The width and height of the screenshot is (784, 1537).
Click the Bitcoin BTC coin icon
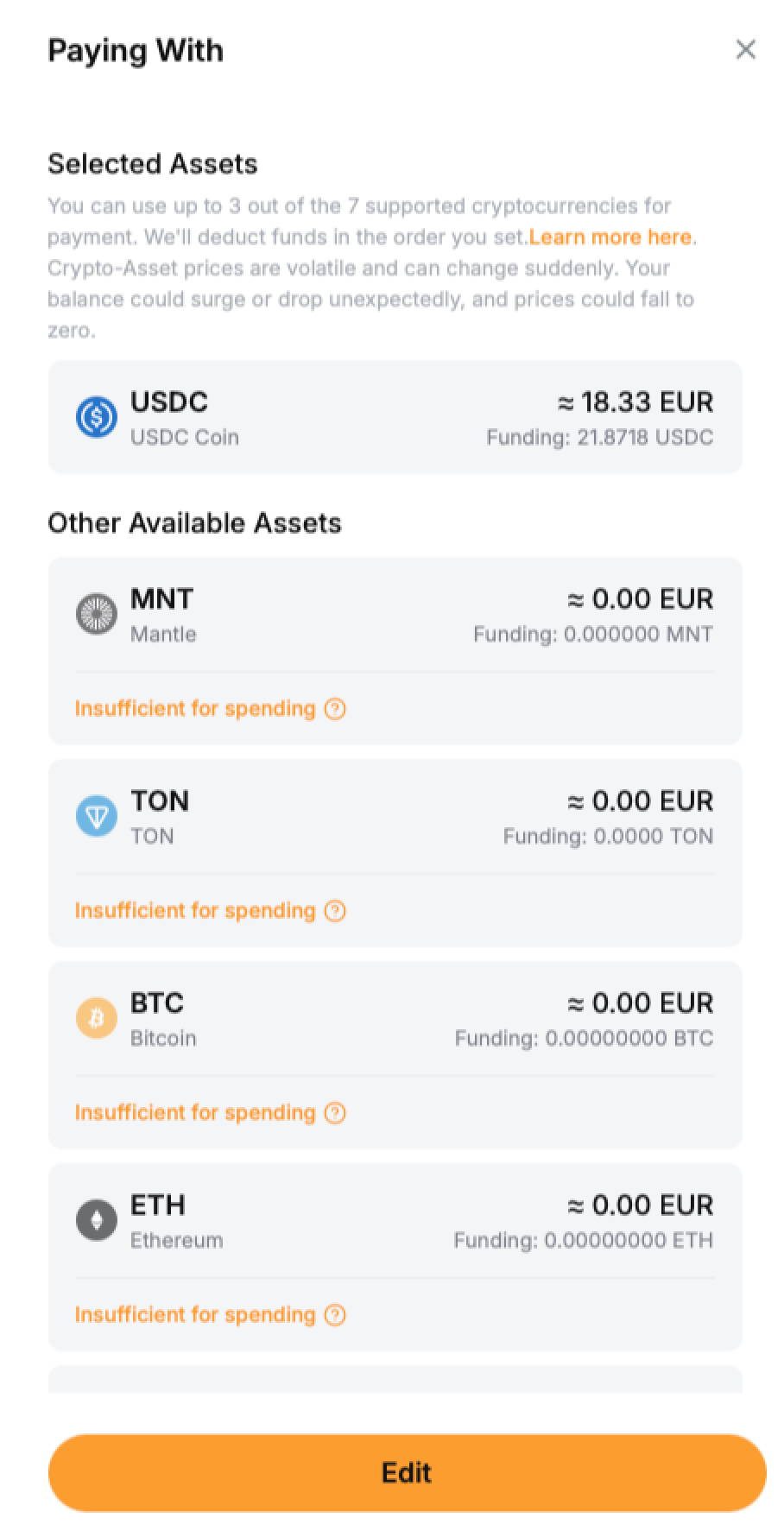[x=97, y=1019]
